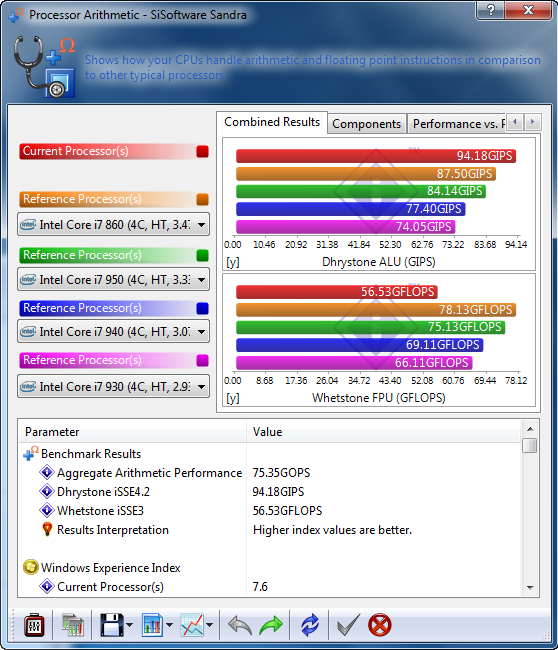Click the Parameter column header
558x650 pixels.
133,432
